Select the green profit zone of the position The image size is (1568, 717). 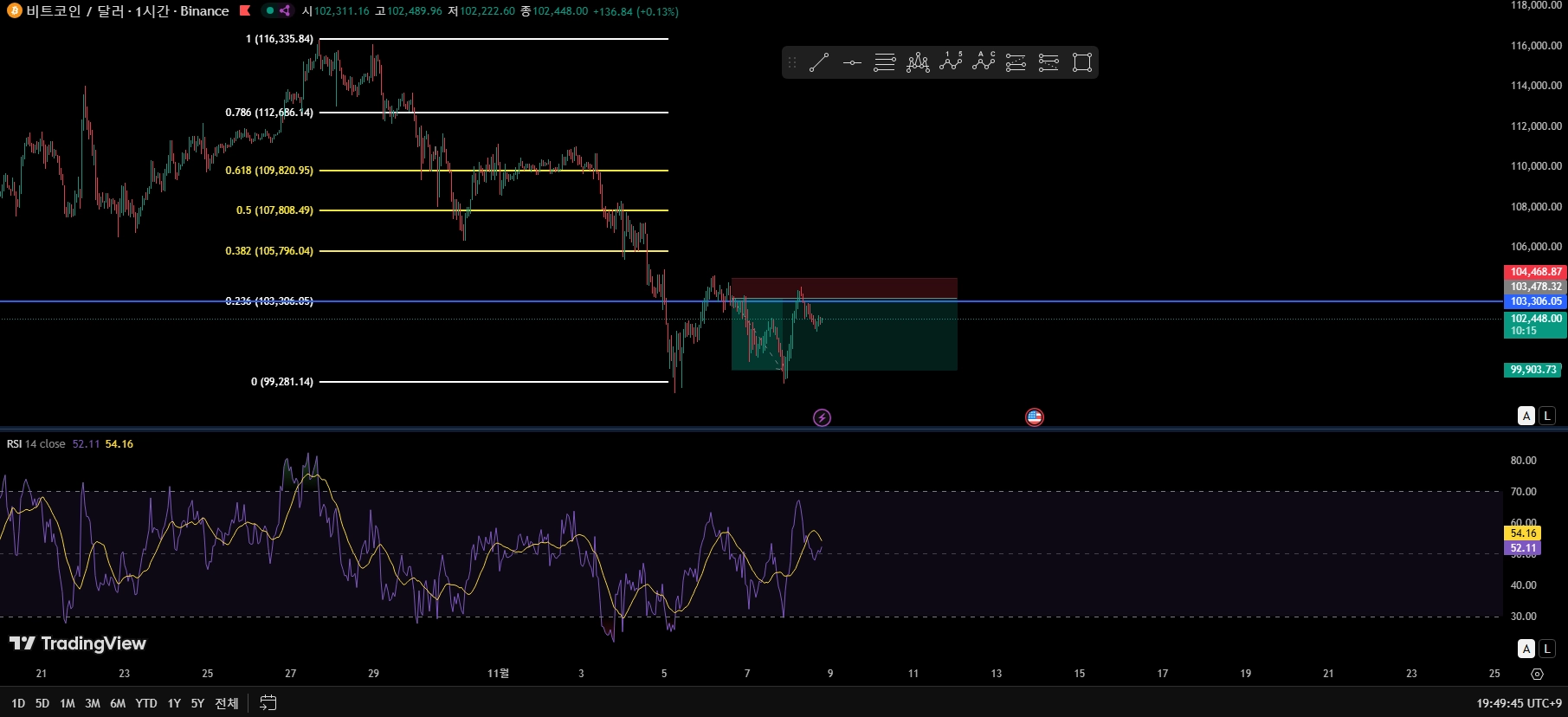point(844,334)
